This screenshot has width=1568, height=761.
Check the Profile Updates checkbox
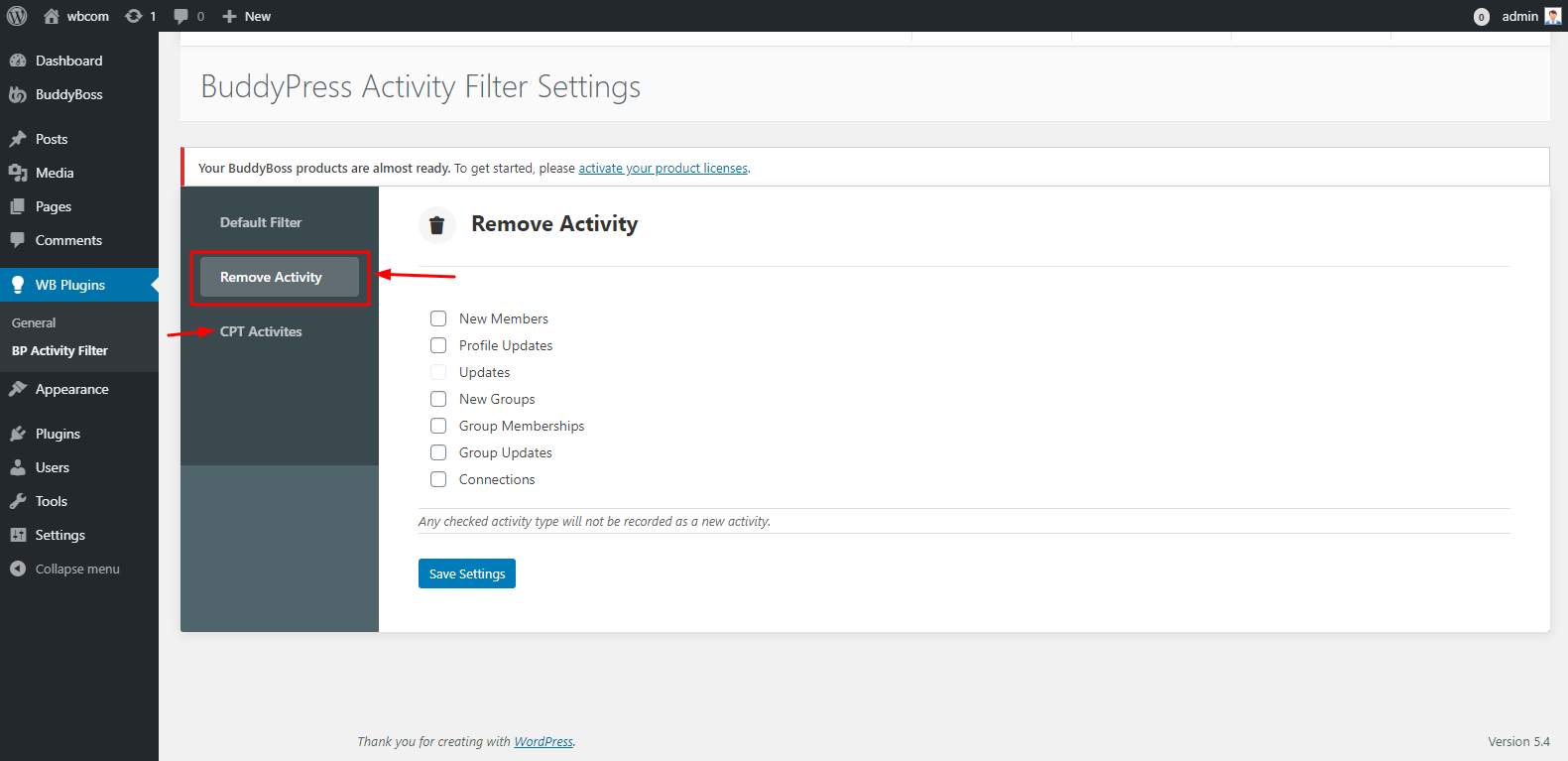point(438,345)
